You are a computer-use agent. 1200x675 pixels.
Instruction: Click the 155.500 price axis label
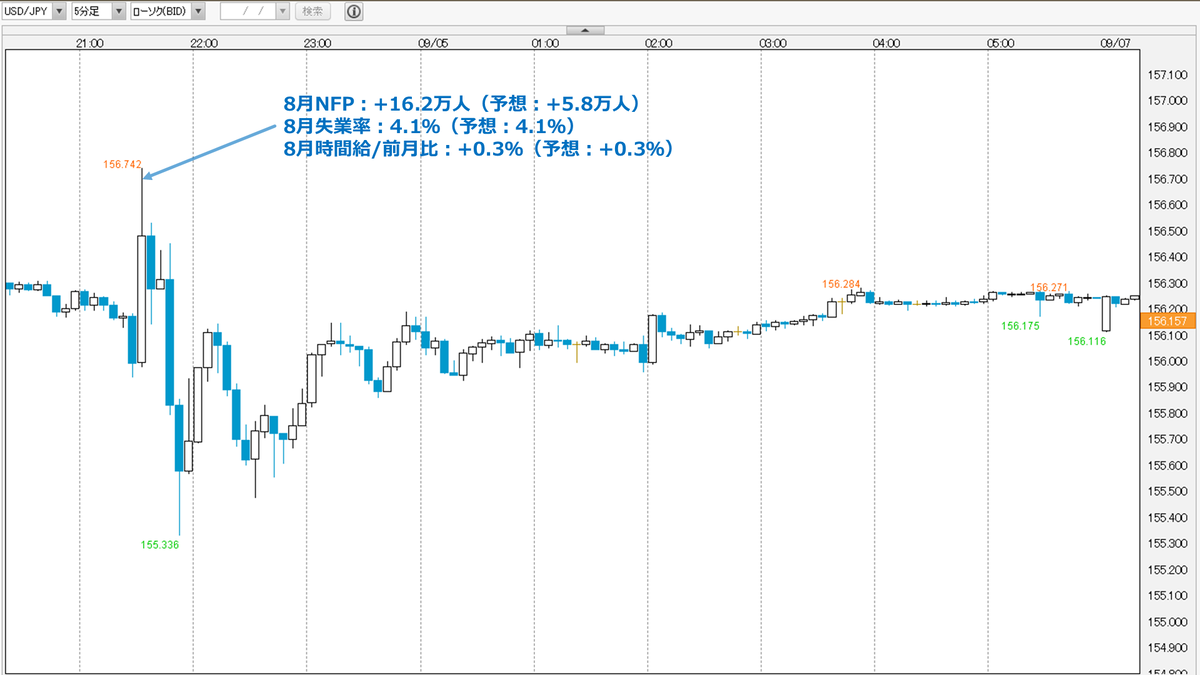1167,491
